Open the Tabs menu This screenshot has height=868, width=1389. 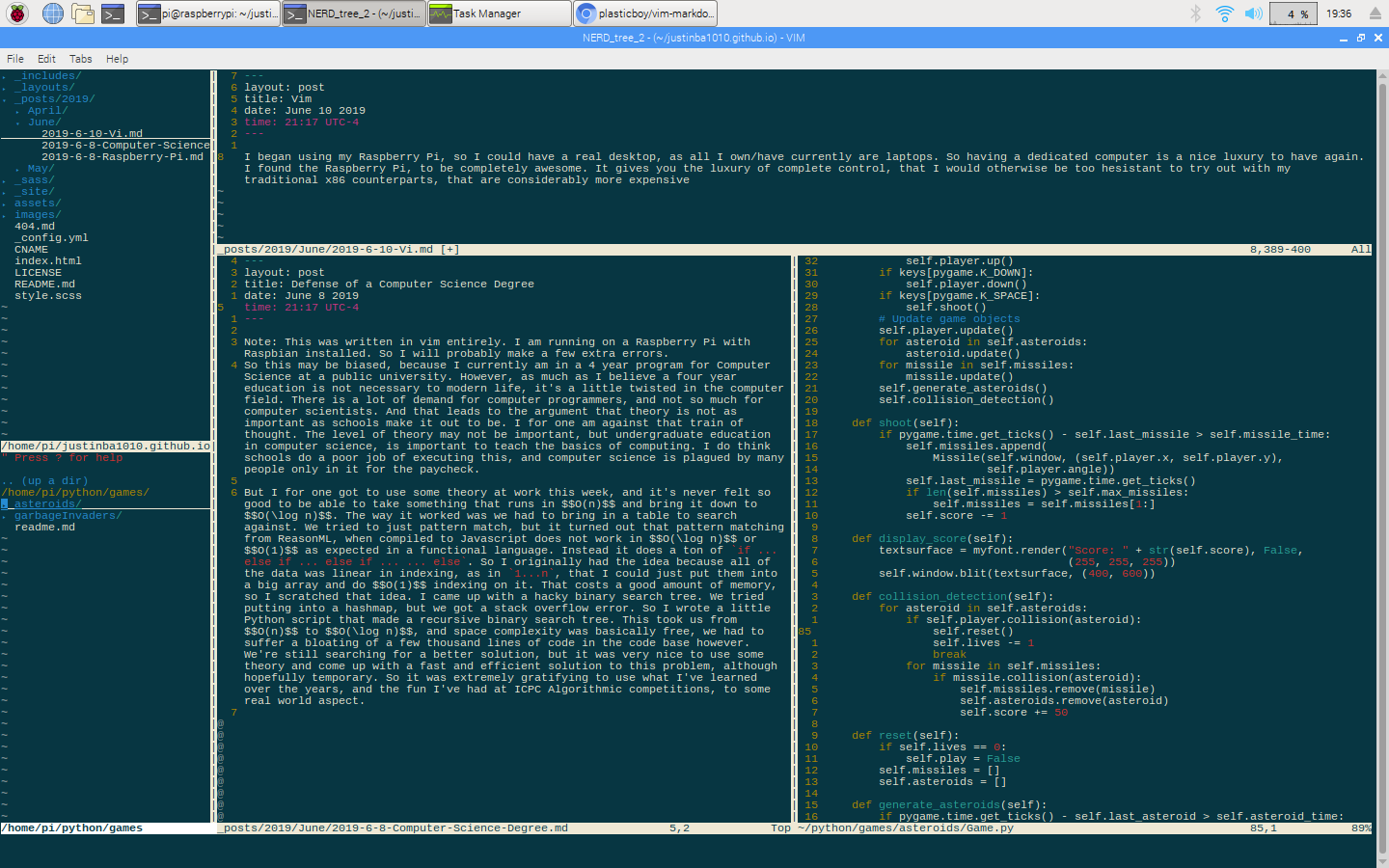point(81,59)
